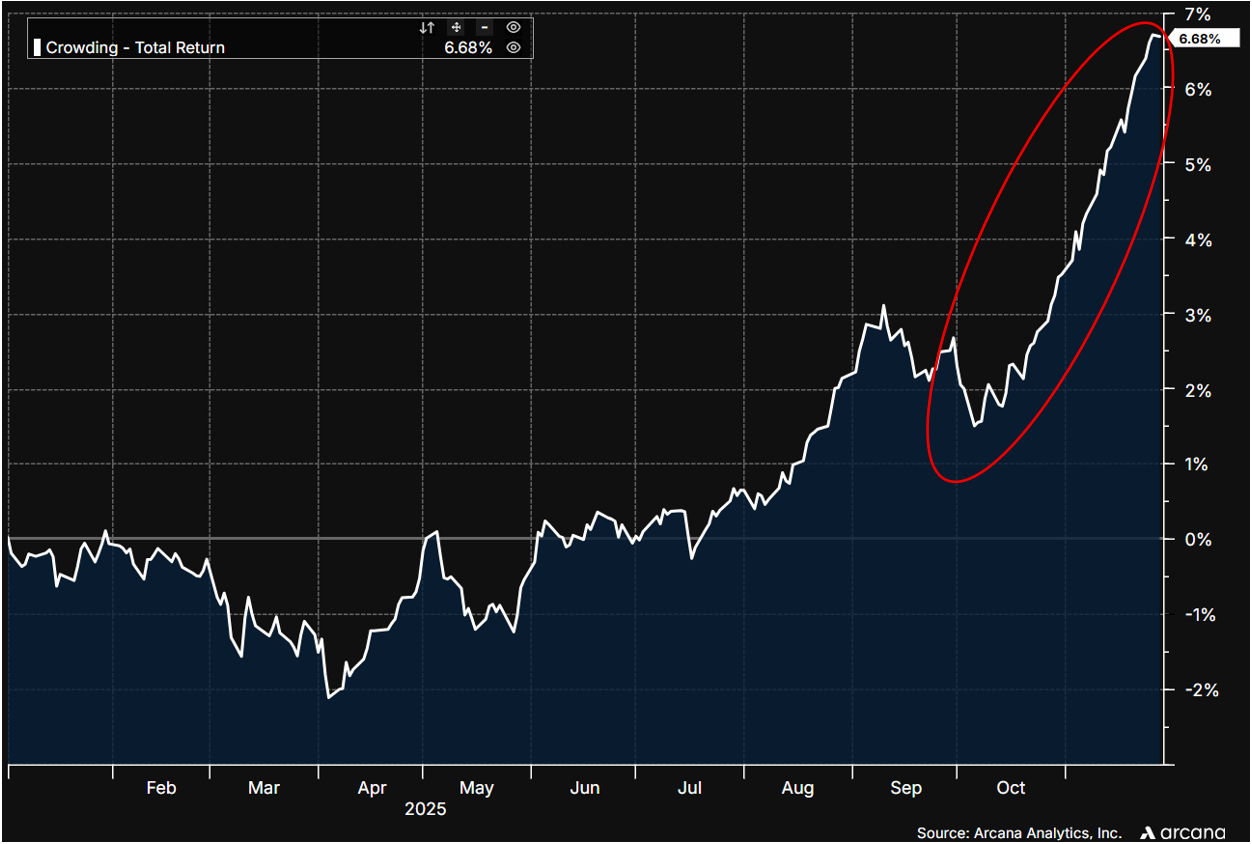This screenshot has width=1252, height=844.
Task: Click the 2025 year label below the axis
Action: [425, 809]
